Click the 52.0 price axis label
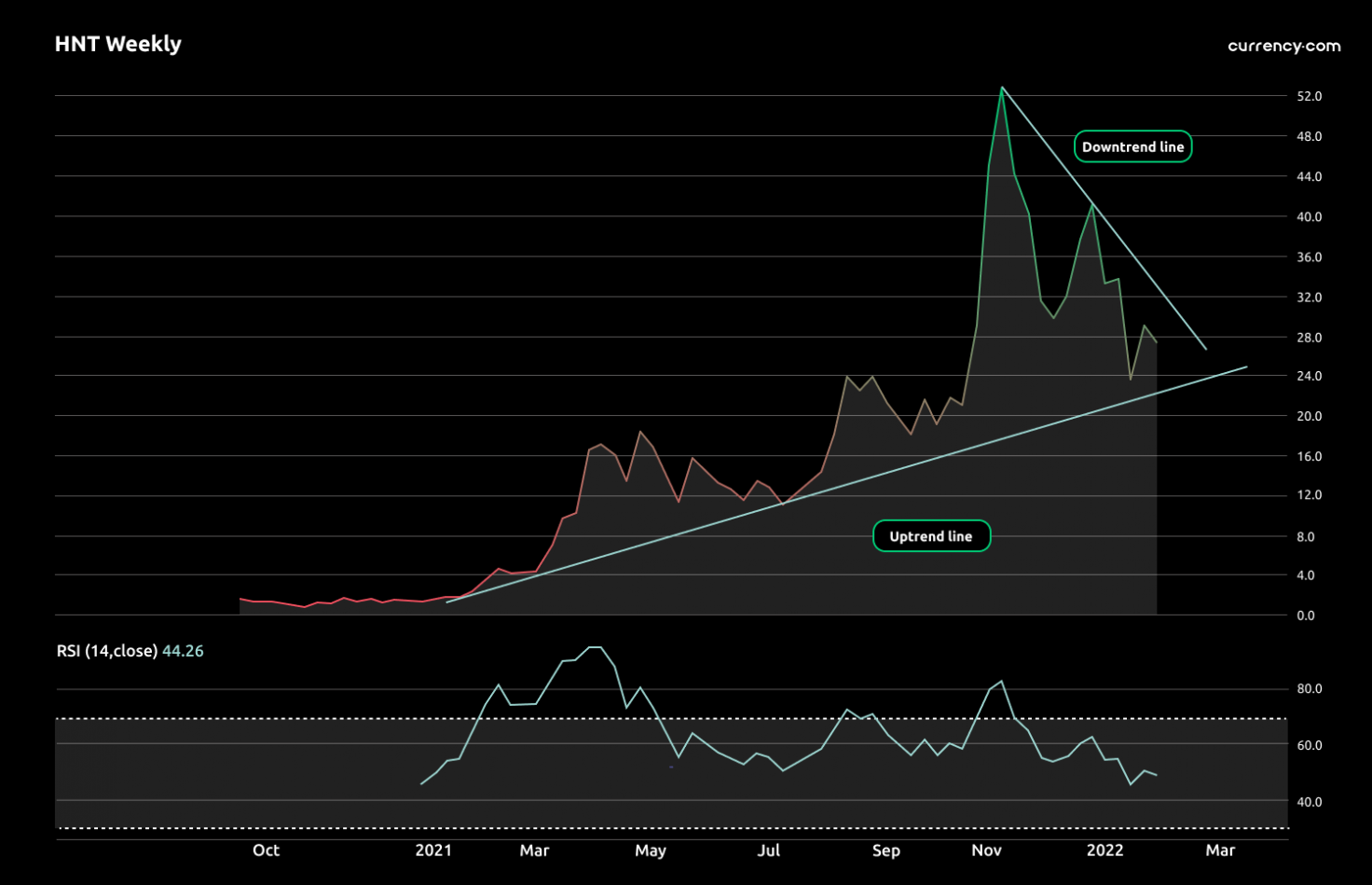 [x=1309, y=96]
